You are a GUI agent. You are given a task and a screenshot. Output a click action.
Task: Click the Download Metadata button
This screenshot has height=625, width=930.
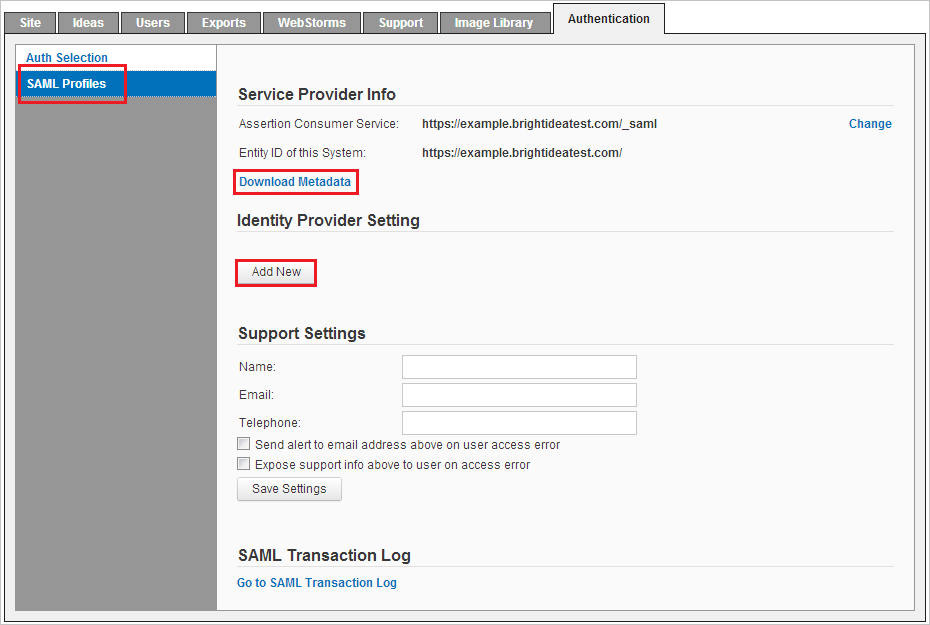tap(295, 182)
